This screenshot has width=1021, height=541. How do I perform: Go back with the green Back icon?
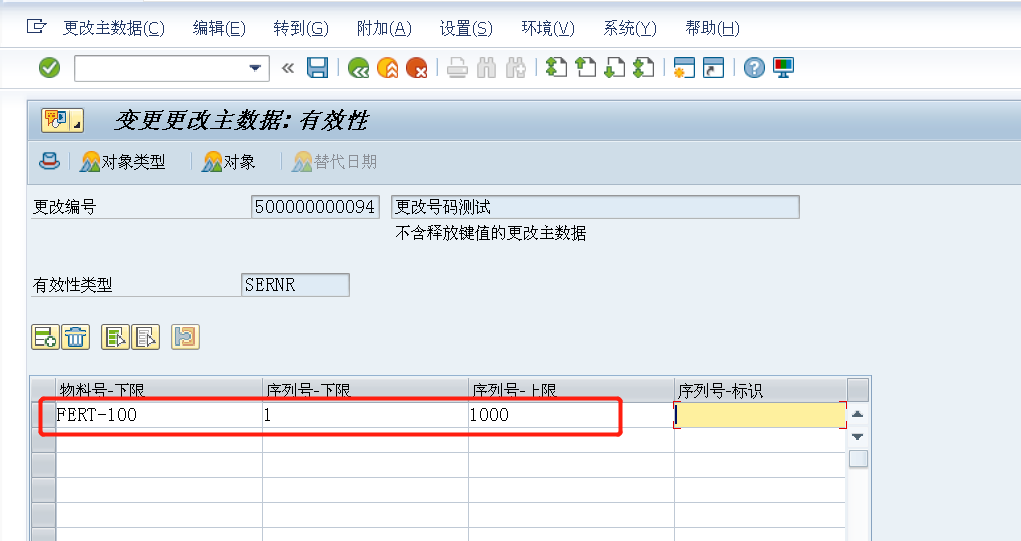tap(358, 68)
